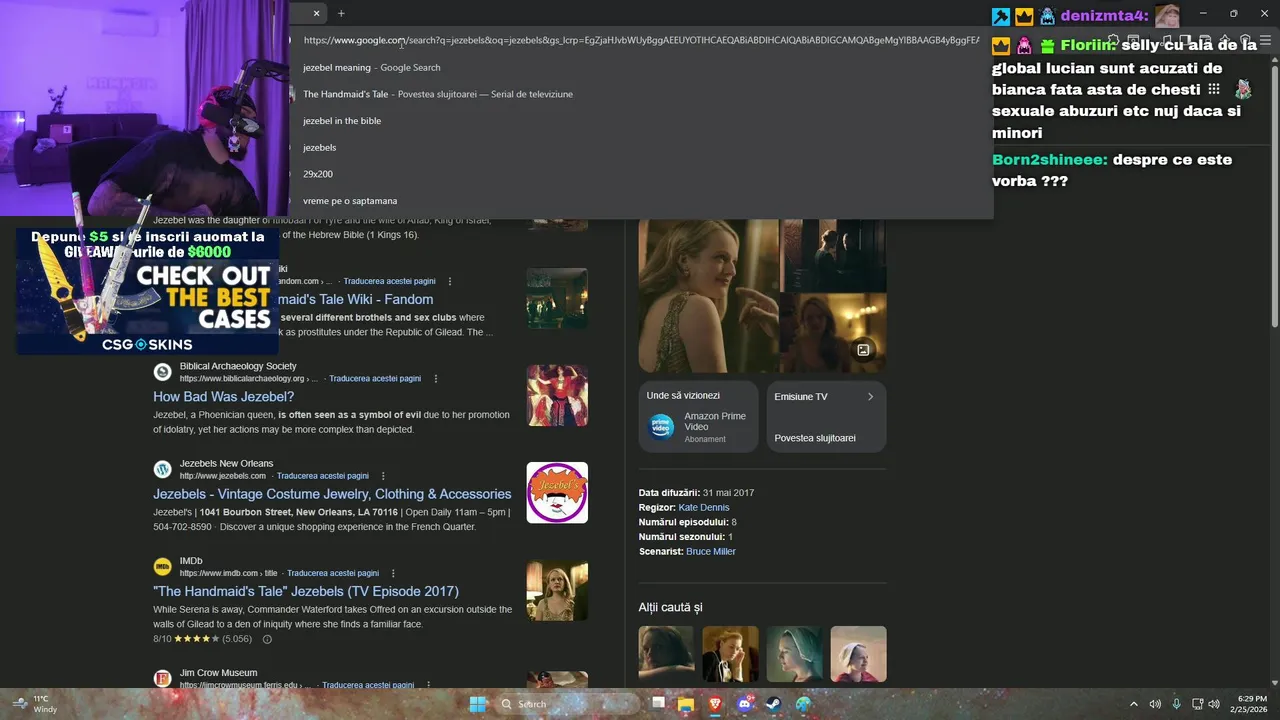This screenshot has height=720, width=1280.
Task: Choose the 'jezebel meaning' Google Search suggestion
Action: 641,67
